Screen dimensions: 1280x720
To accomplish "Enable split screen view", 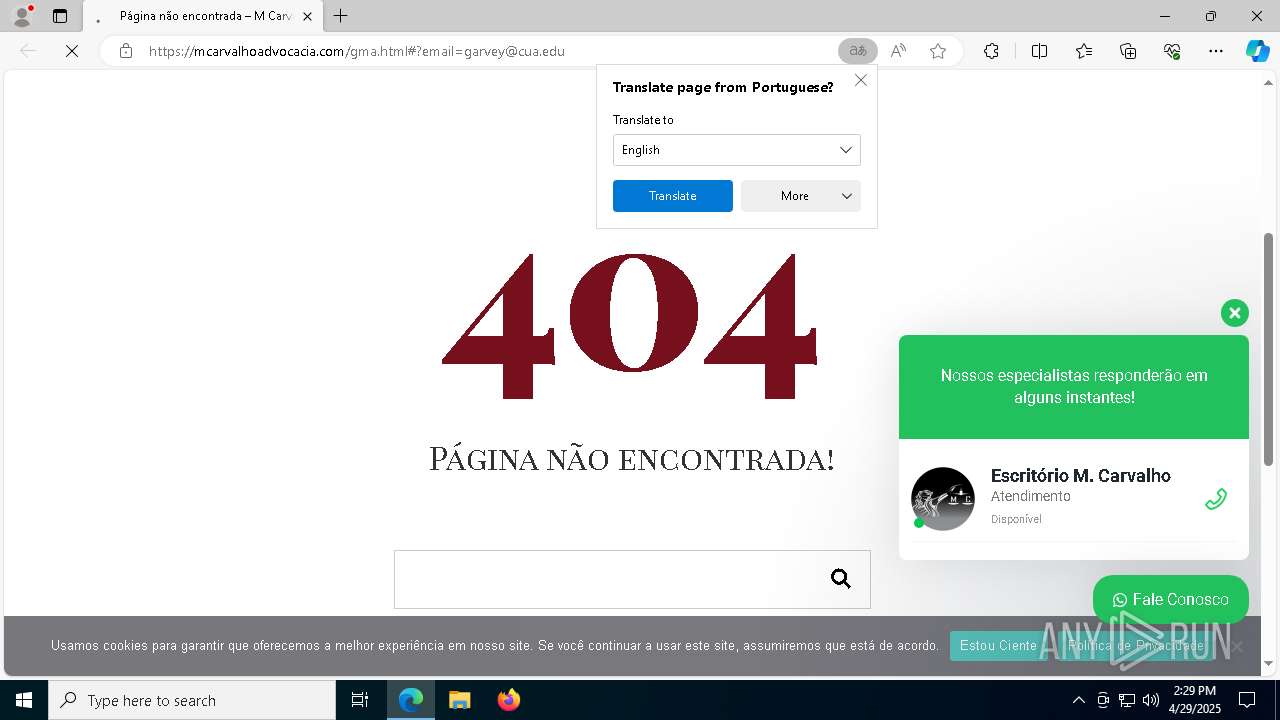I will click(1039, 51).
